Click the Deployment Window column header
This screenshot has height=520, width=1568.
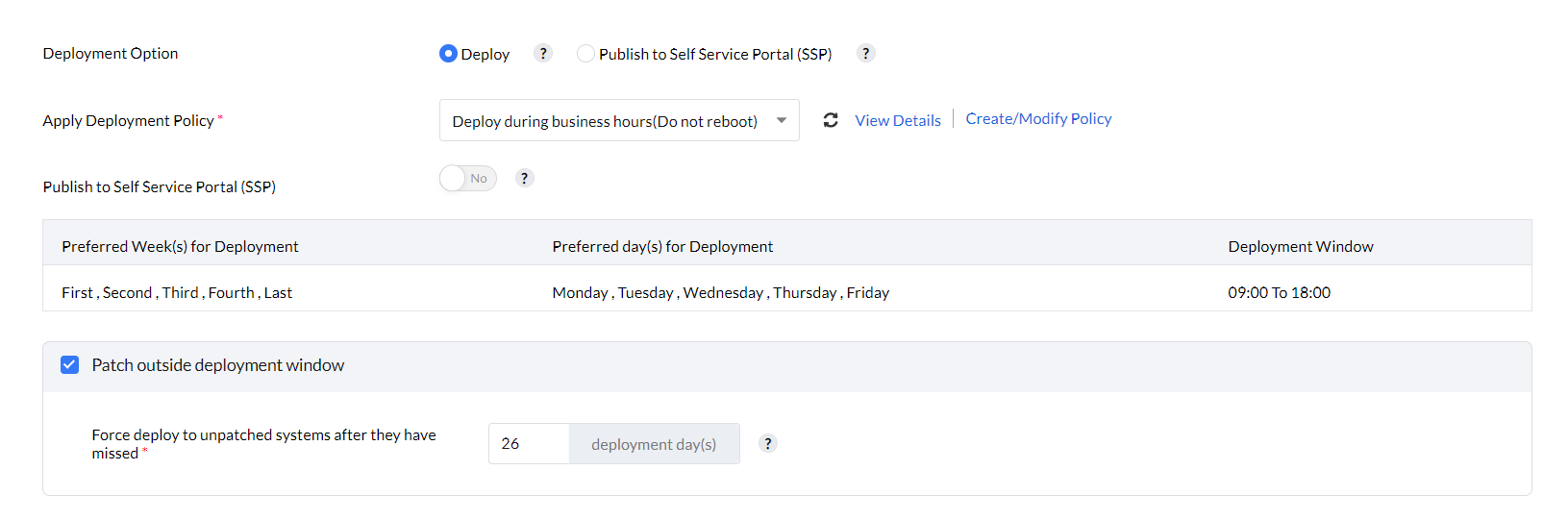tap(1300, 247)
